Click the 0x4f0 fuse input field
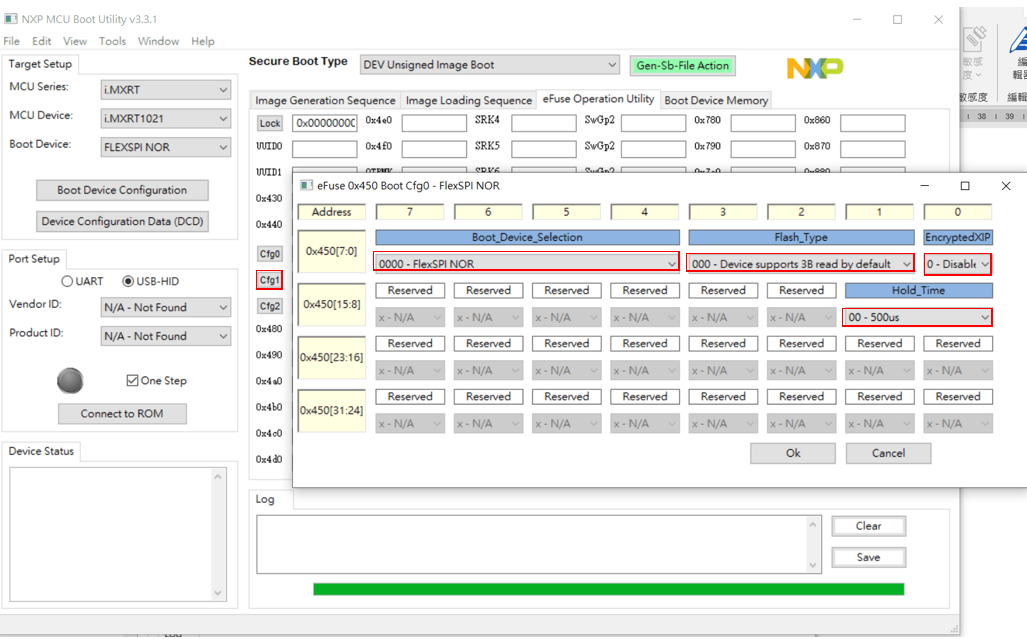 pyautogui.click(x=434, y=149)
